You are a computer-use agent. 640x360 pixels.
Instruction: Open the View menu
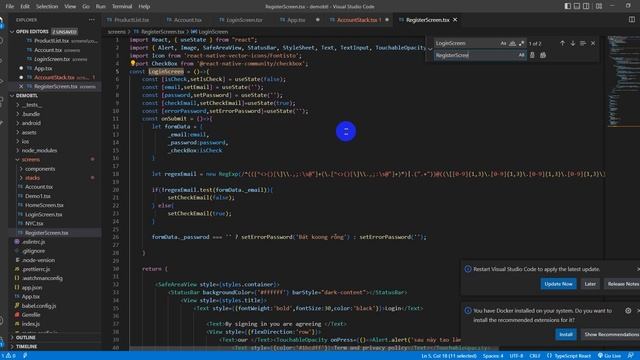tap(70, 7)
